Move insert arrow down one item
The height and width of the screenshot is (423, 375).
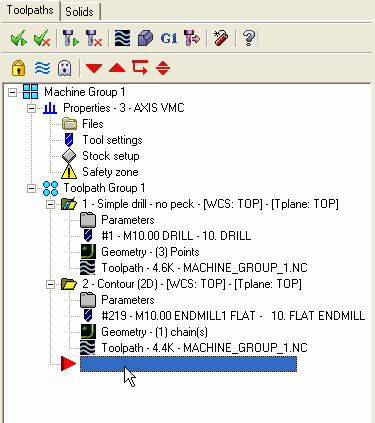point(94,68)
